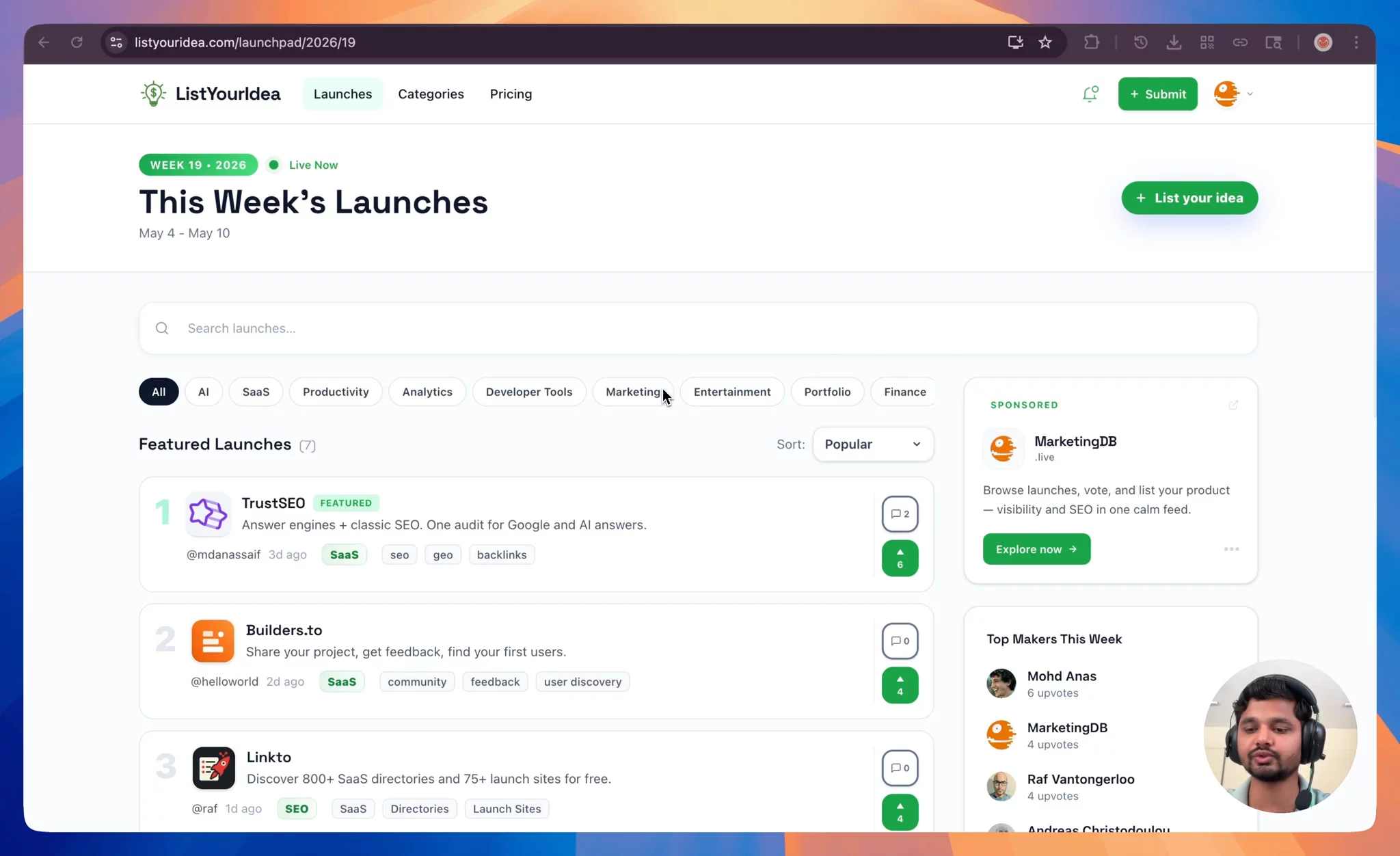Upvote TrustSEO with the 6 votes button
Screen dimensions: 1400x856
[900, 558]
